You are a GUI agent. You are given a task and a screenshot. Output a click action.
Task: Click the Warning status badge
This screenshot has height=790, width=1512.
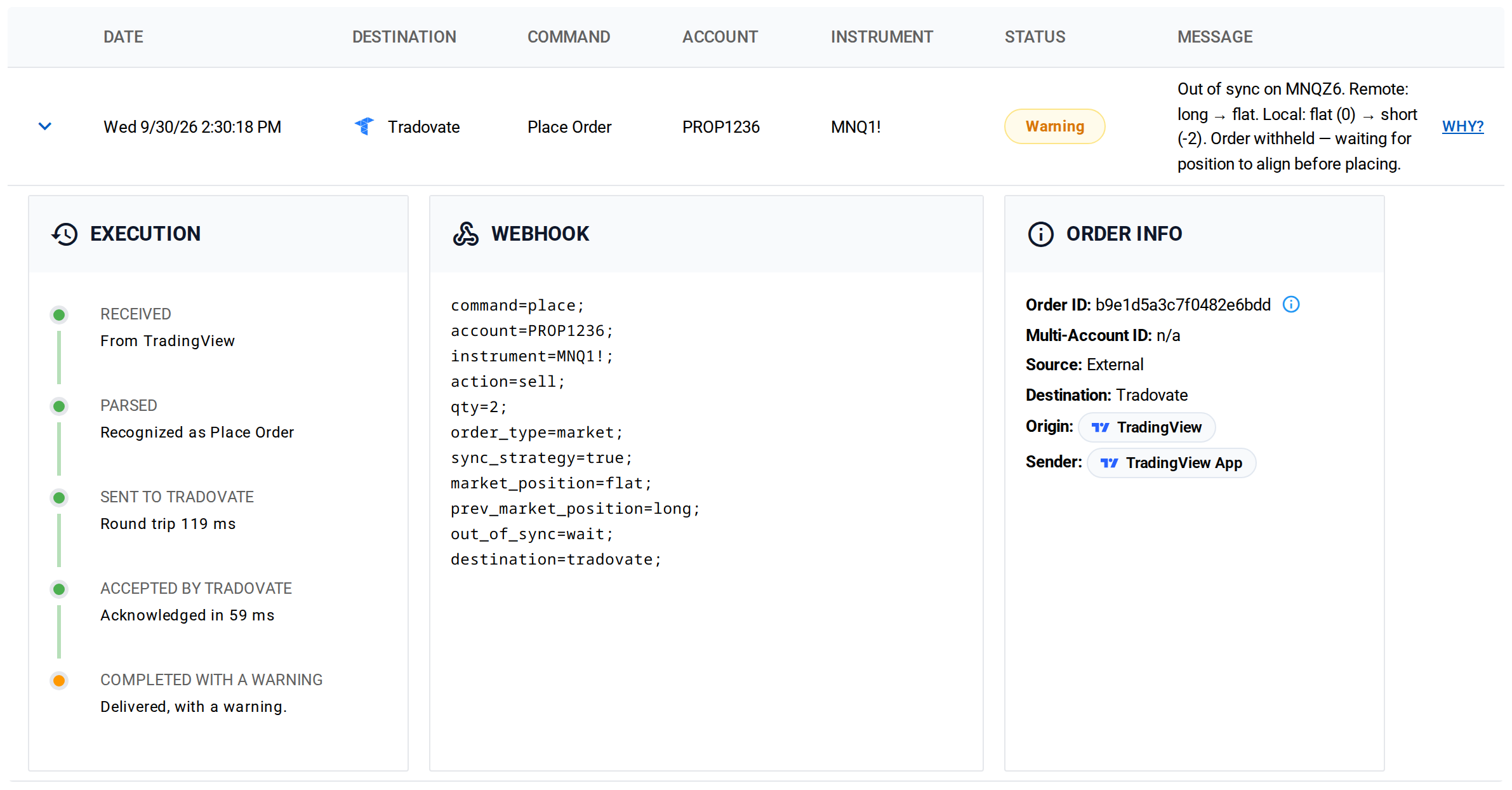click(1054, 126)
